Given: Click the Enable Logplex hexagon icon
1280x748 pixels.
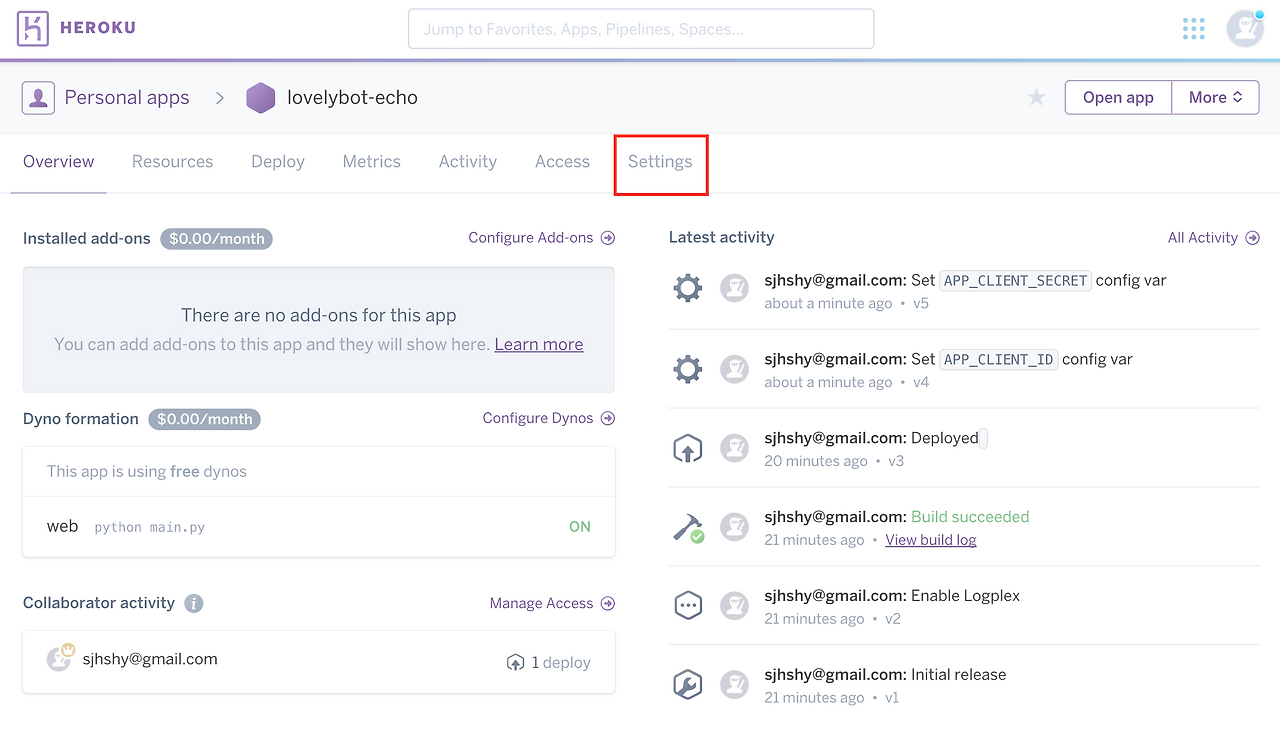Looking at the screenshot, I should [688, 606].
